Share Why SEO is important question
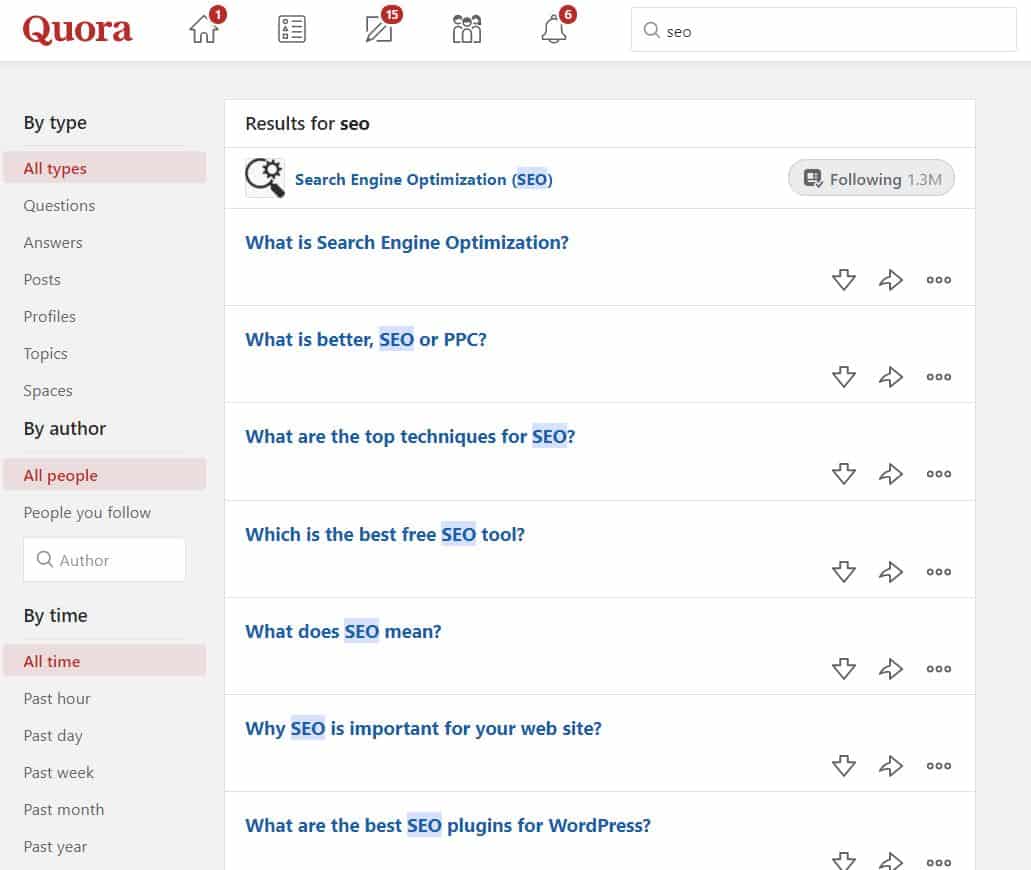Viewport: 1031px width, 870px height. [891, 765]
